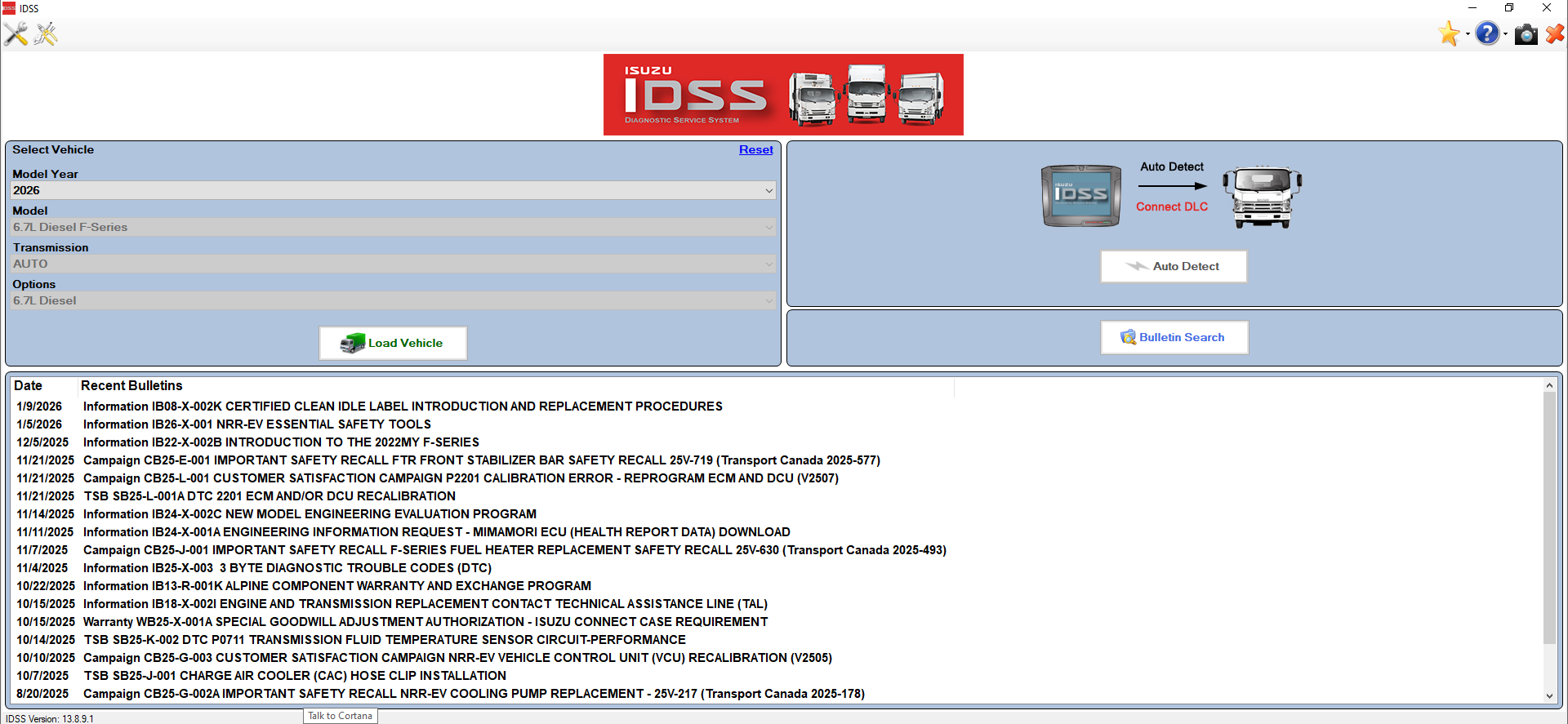Open campaign CB25-G-003 VCU recalibration
The width and height of the screenshot is (1568, 724).
click(457, 658)
